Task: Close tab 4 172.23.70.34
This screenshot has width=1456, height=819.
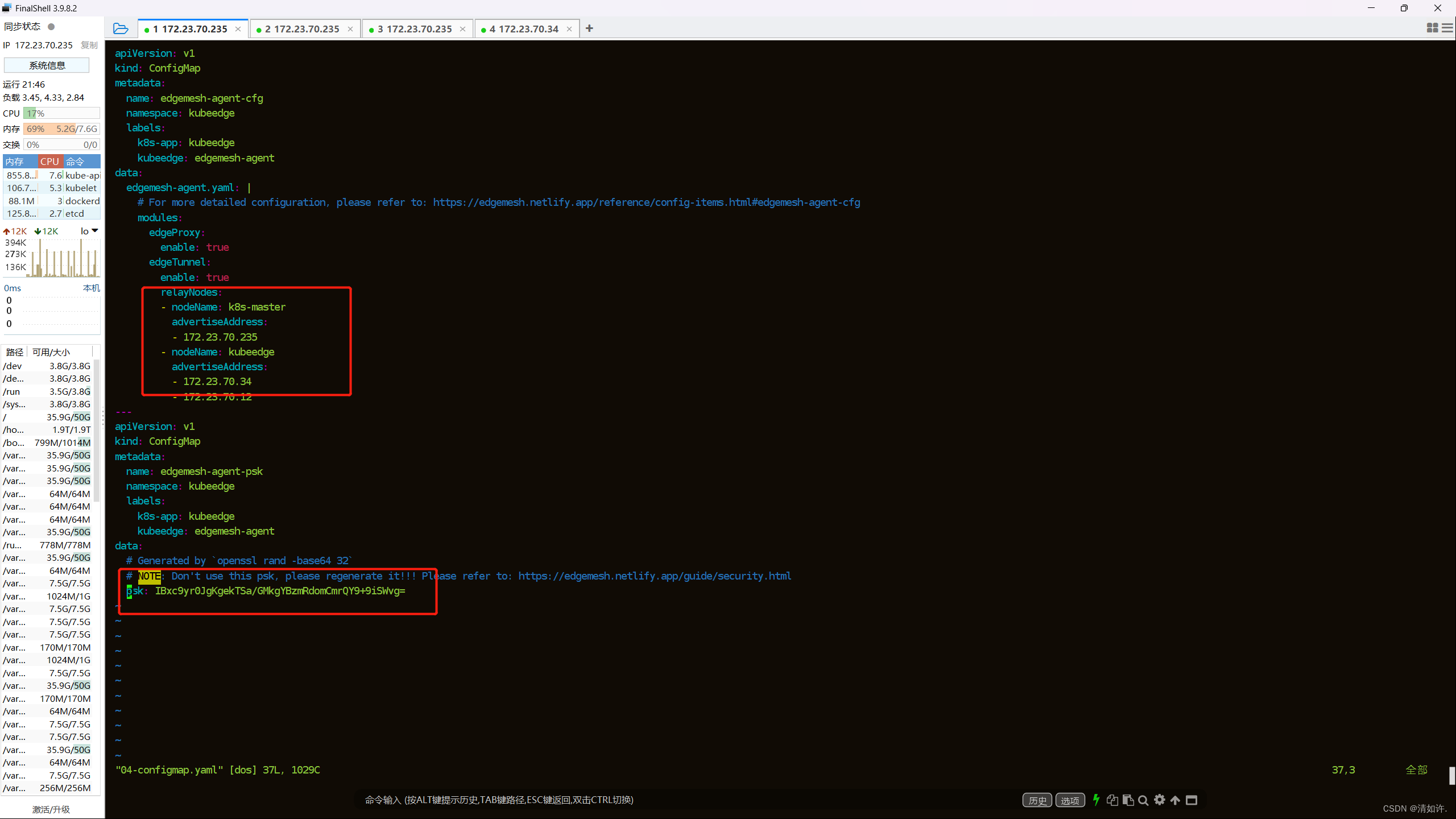Action: [x=569, y=29]
